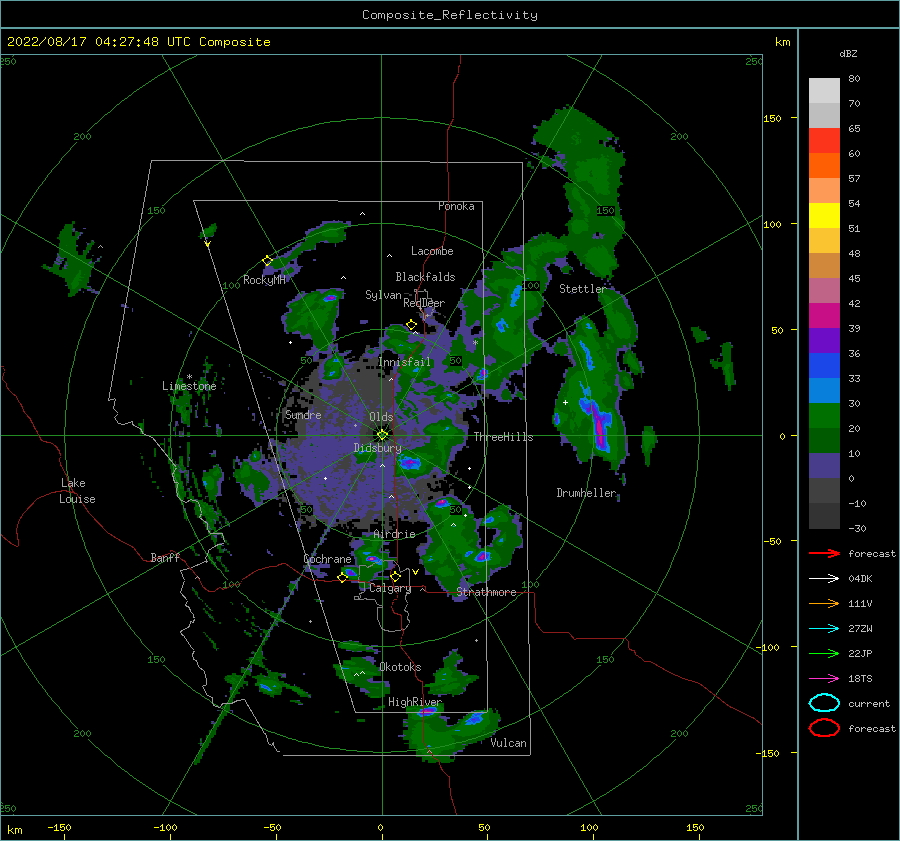Click the dBZ legend heading
The height and width of the screenshot is (841, 900).
tap(848, 53)
